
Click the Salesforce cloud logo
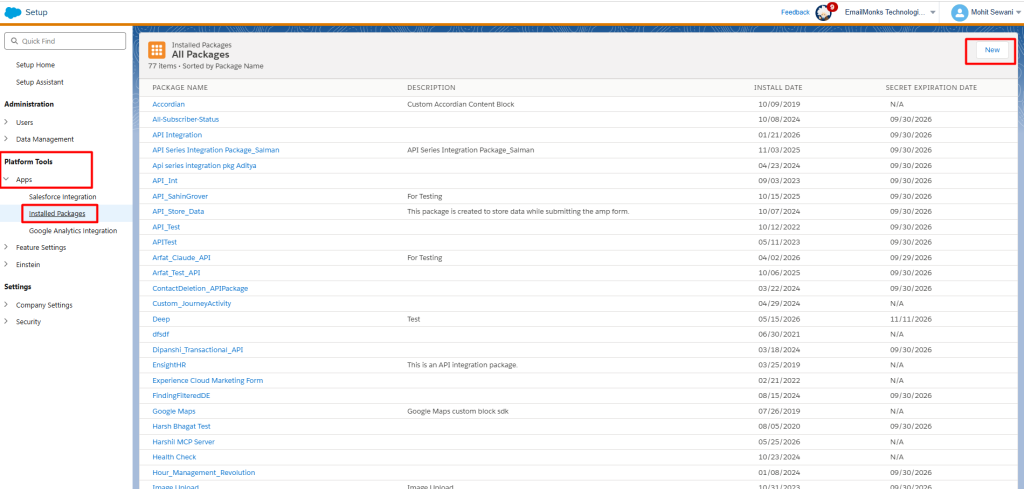13,12
